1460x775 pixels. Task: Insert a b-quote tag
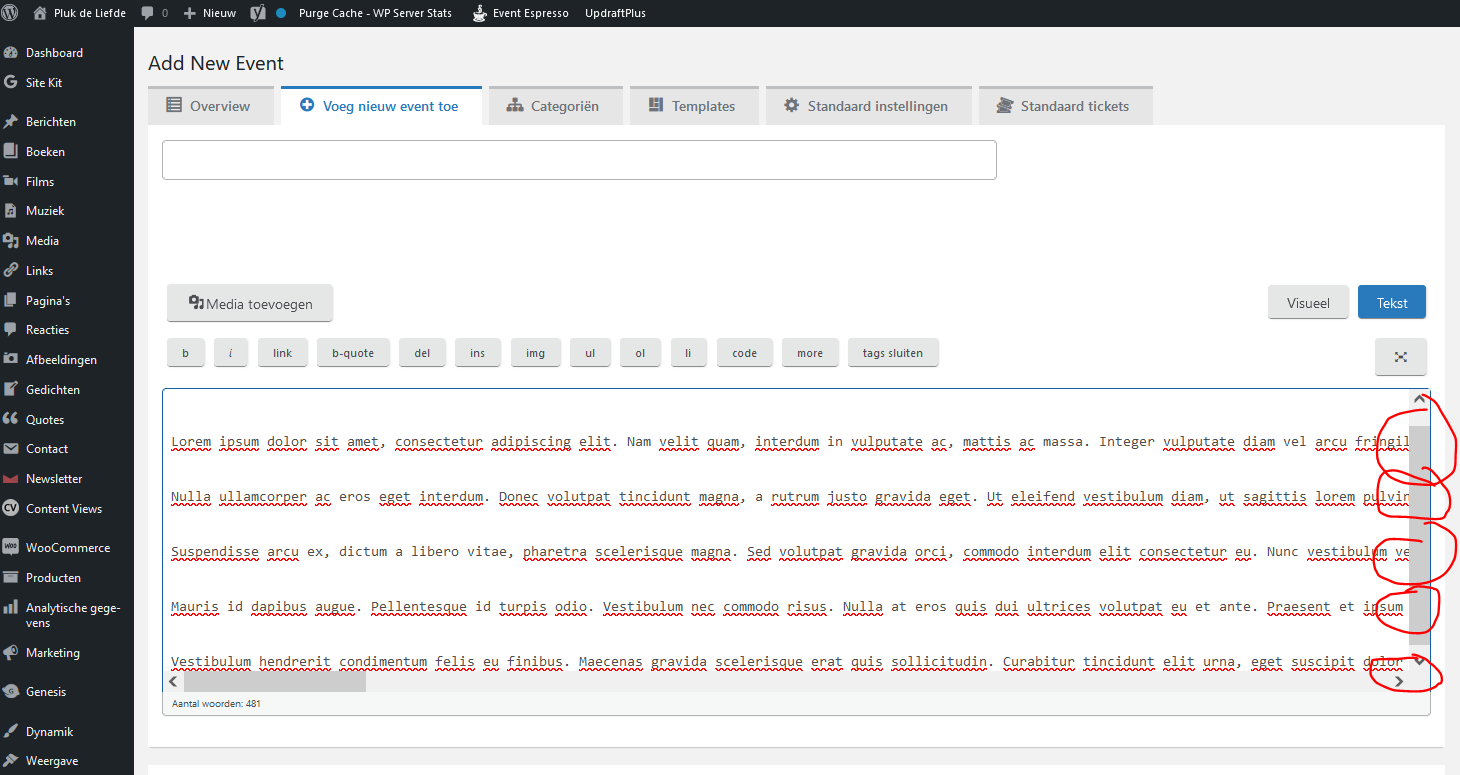coord(353,353)
